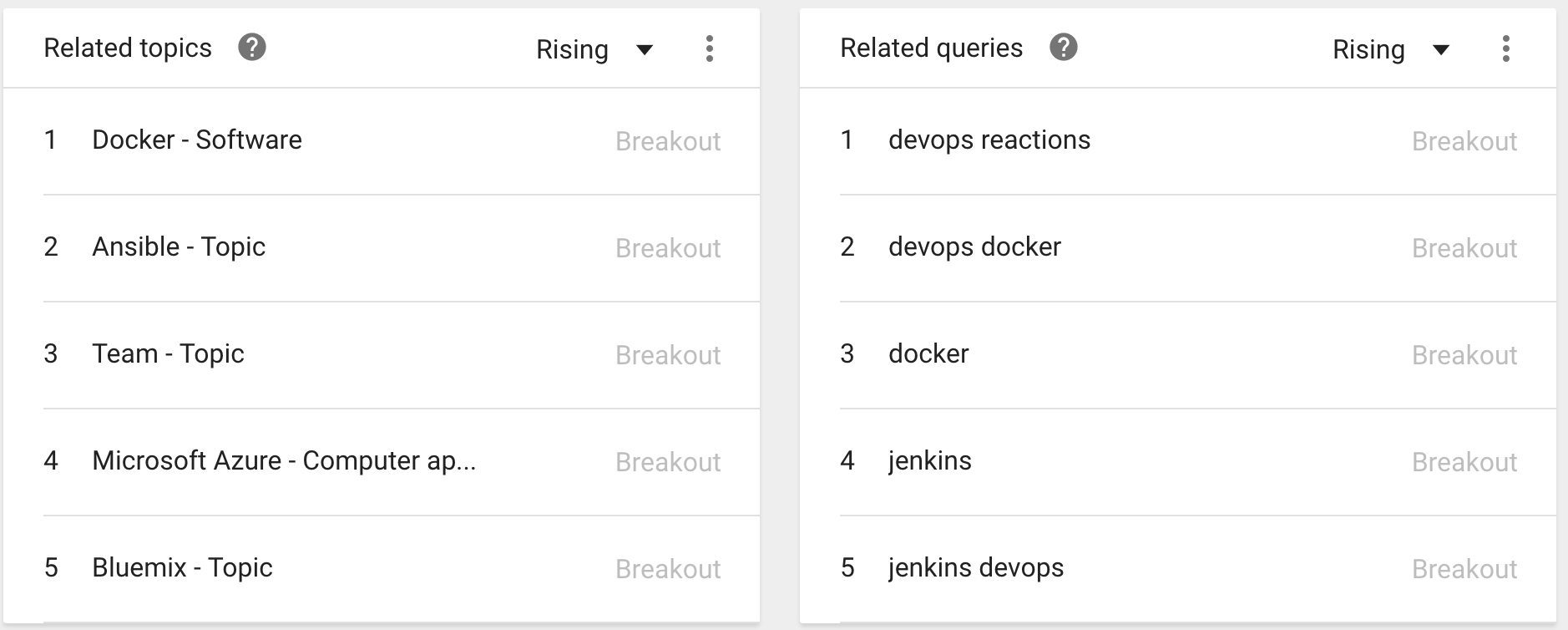Click the help icon beside Related queries
Image resolution: width=1568 pixels, height=630 pixels.
point(1063,48)
